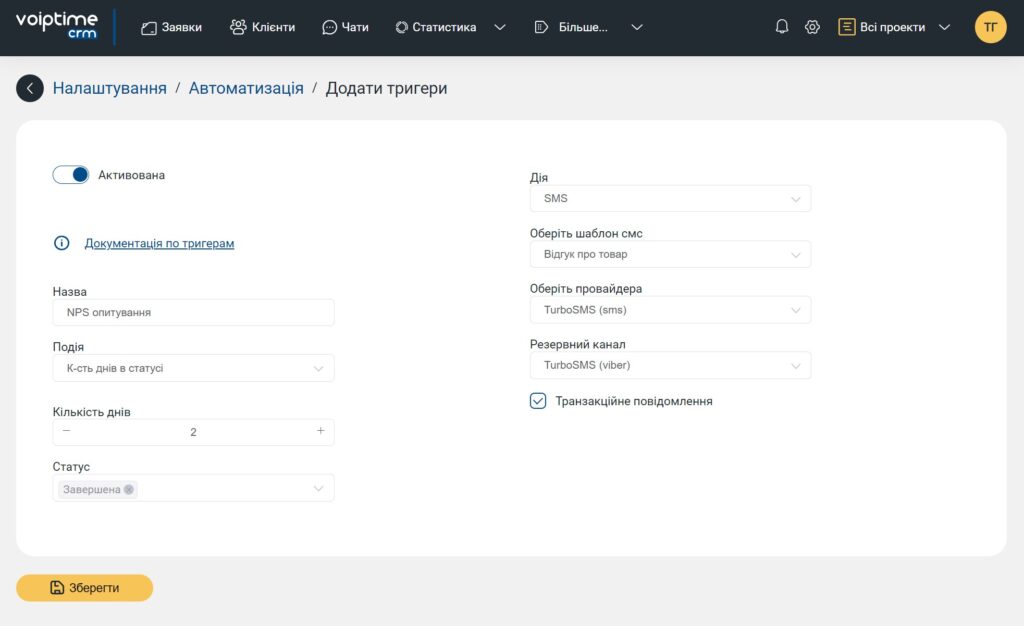Screen dimensions: 1024x626
Task: Turn off the Активована switch
Action: point(71,174)
